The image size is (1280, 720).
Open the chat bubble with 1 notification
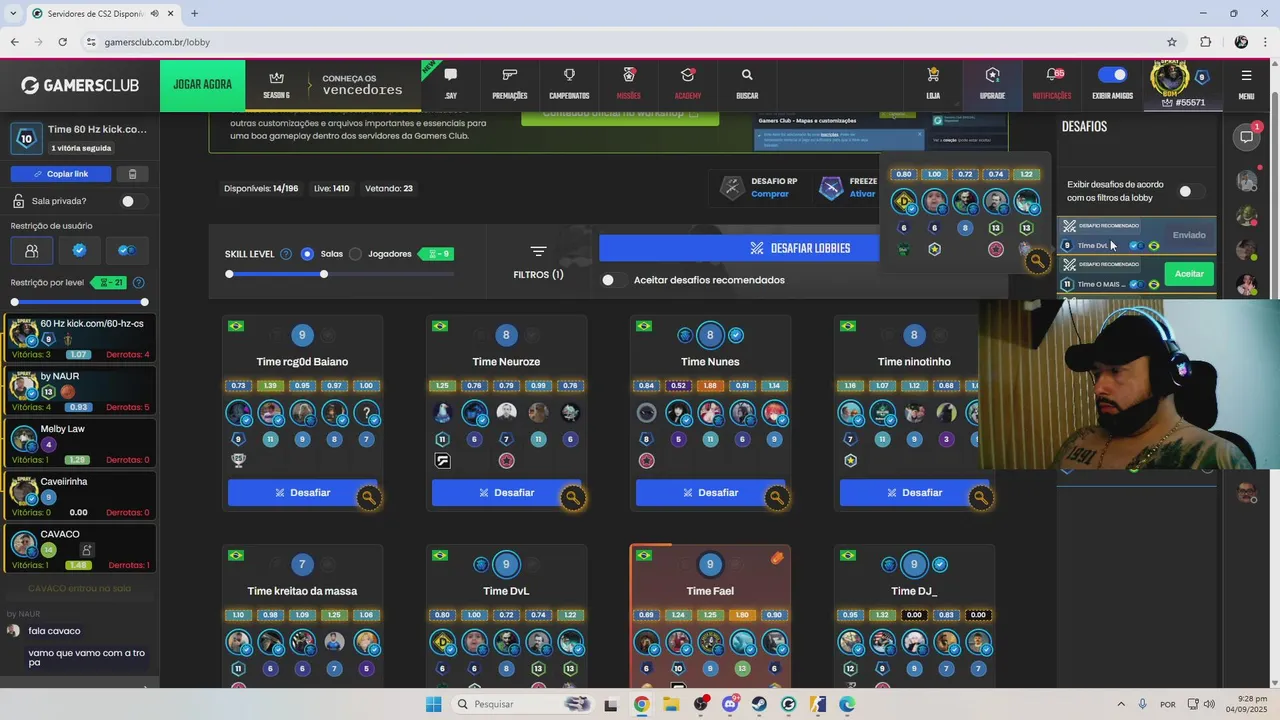(1247, 136)
